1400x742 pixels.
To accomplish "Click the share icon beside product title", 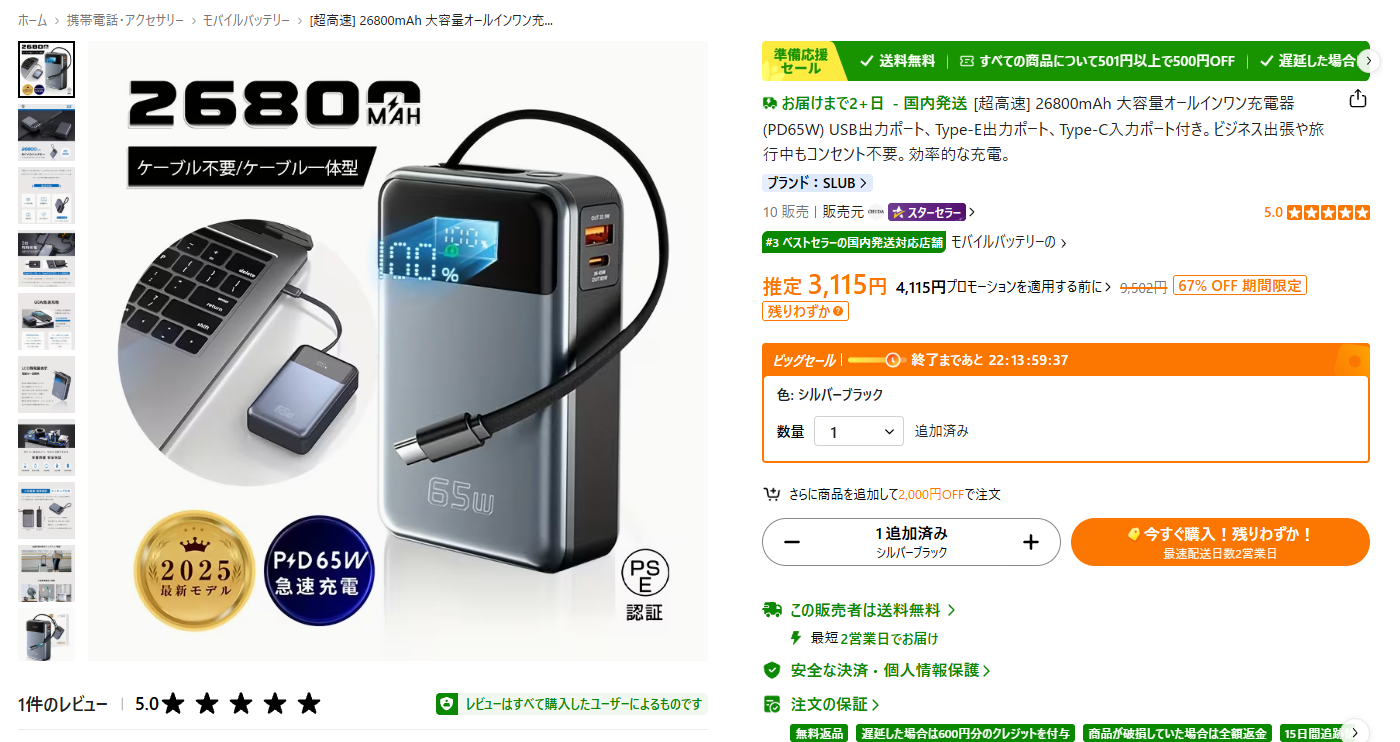I will (x=1357, y=98).
